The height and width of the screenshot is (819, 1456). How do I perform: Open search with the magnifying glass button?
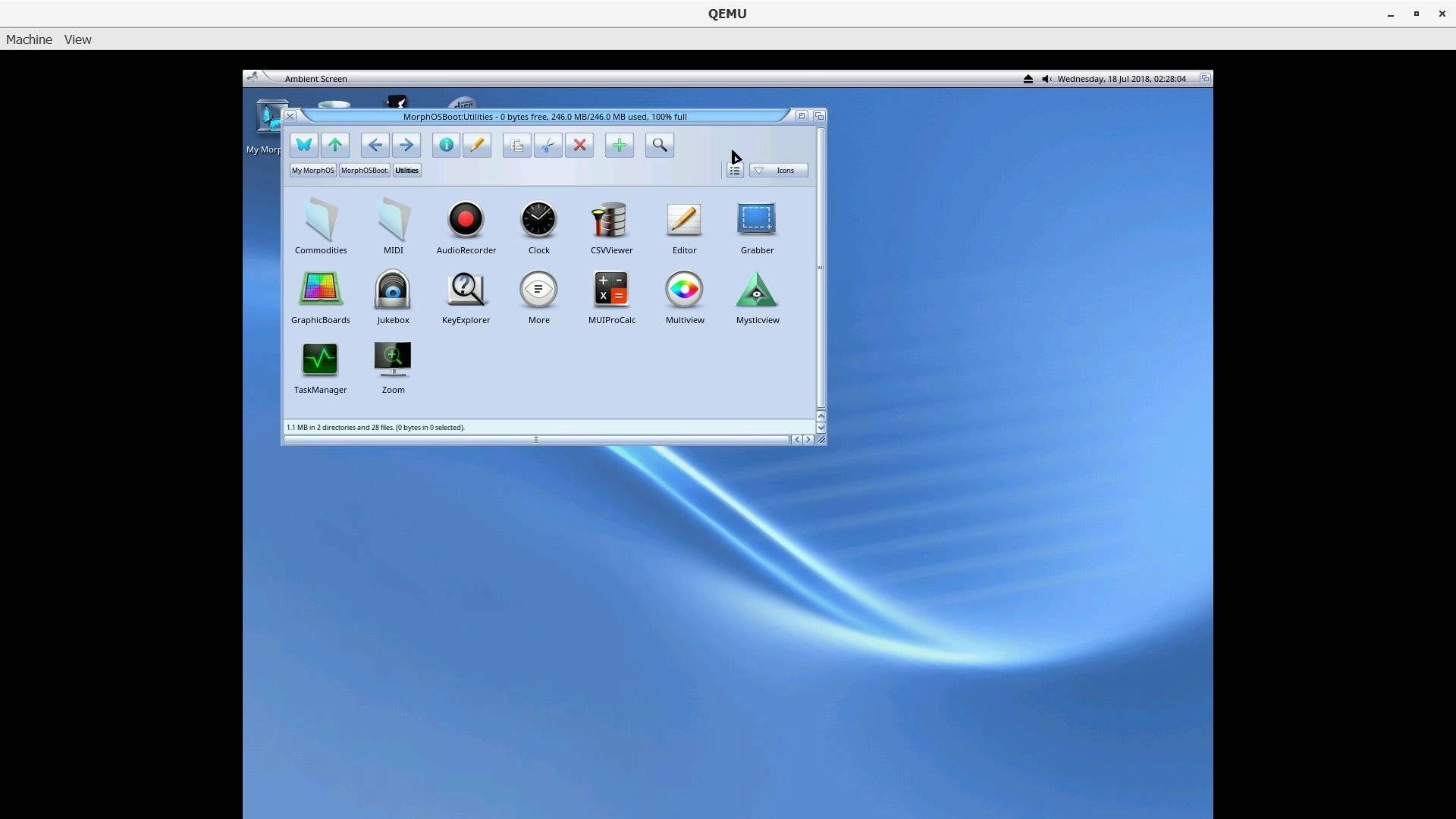point(660,145)
